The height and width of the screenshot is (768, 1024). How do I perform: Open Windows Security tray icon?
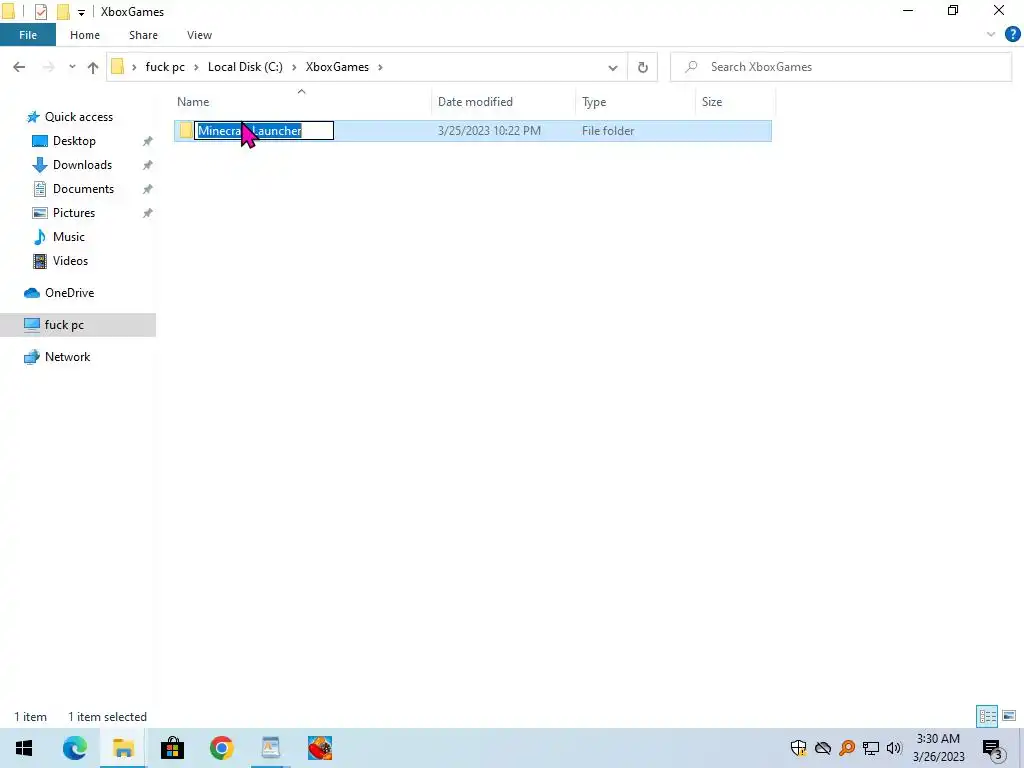(798, 748)
